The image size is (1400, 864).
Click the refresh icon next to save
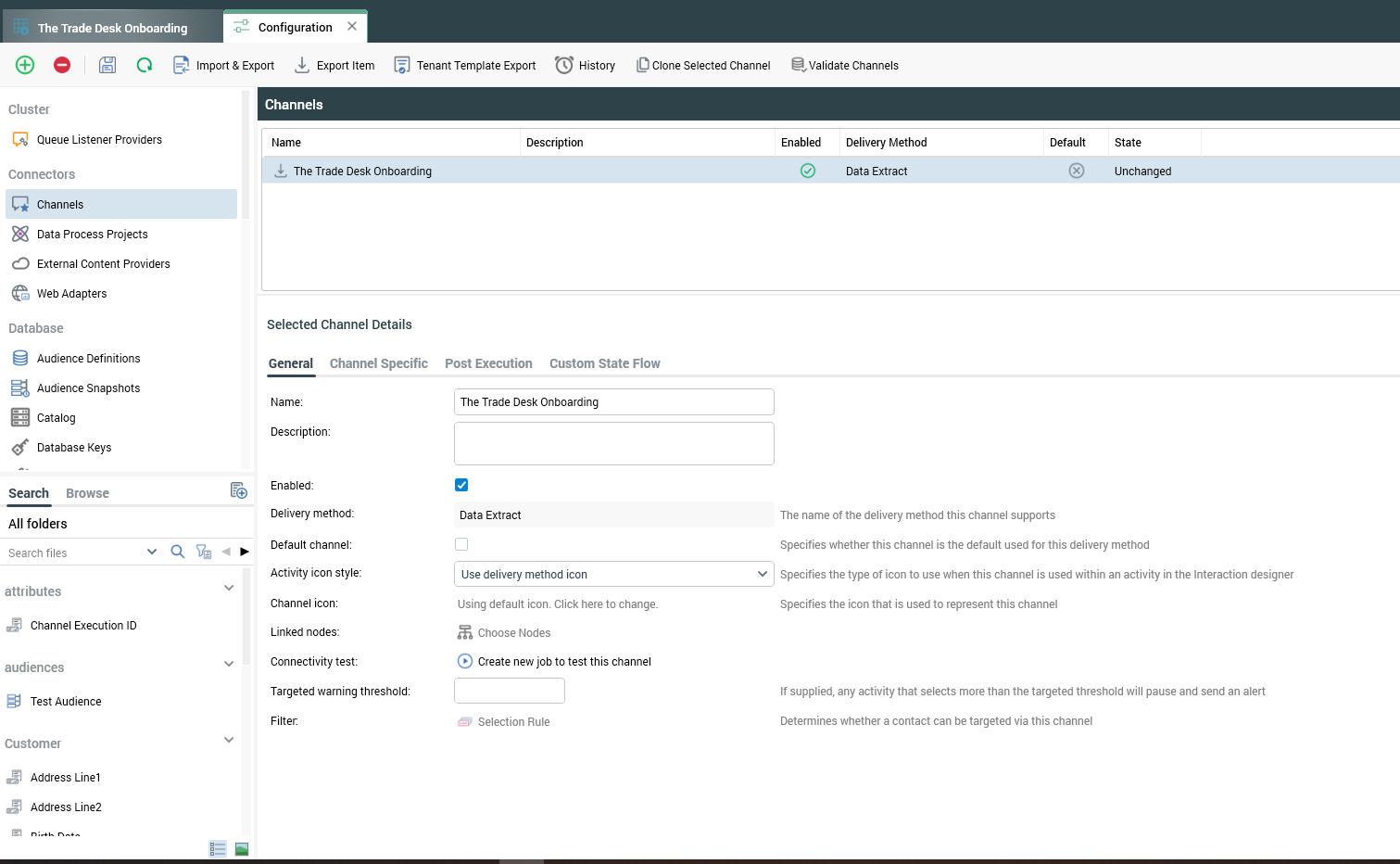pos(144,65)
